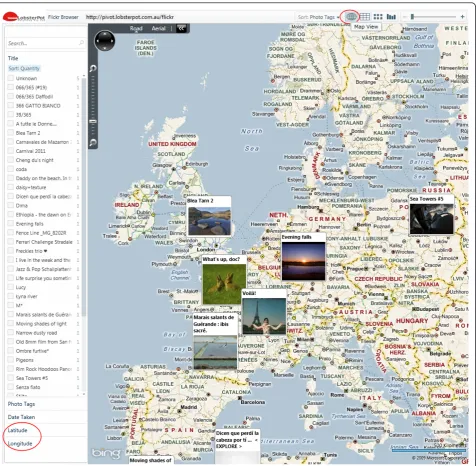Screen dimensions: 476x466
Task: Expand the Title filter category
Action: (13, 58)
